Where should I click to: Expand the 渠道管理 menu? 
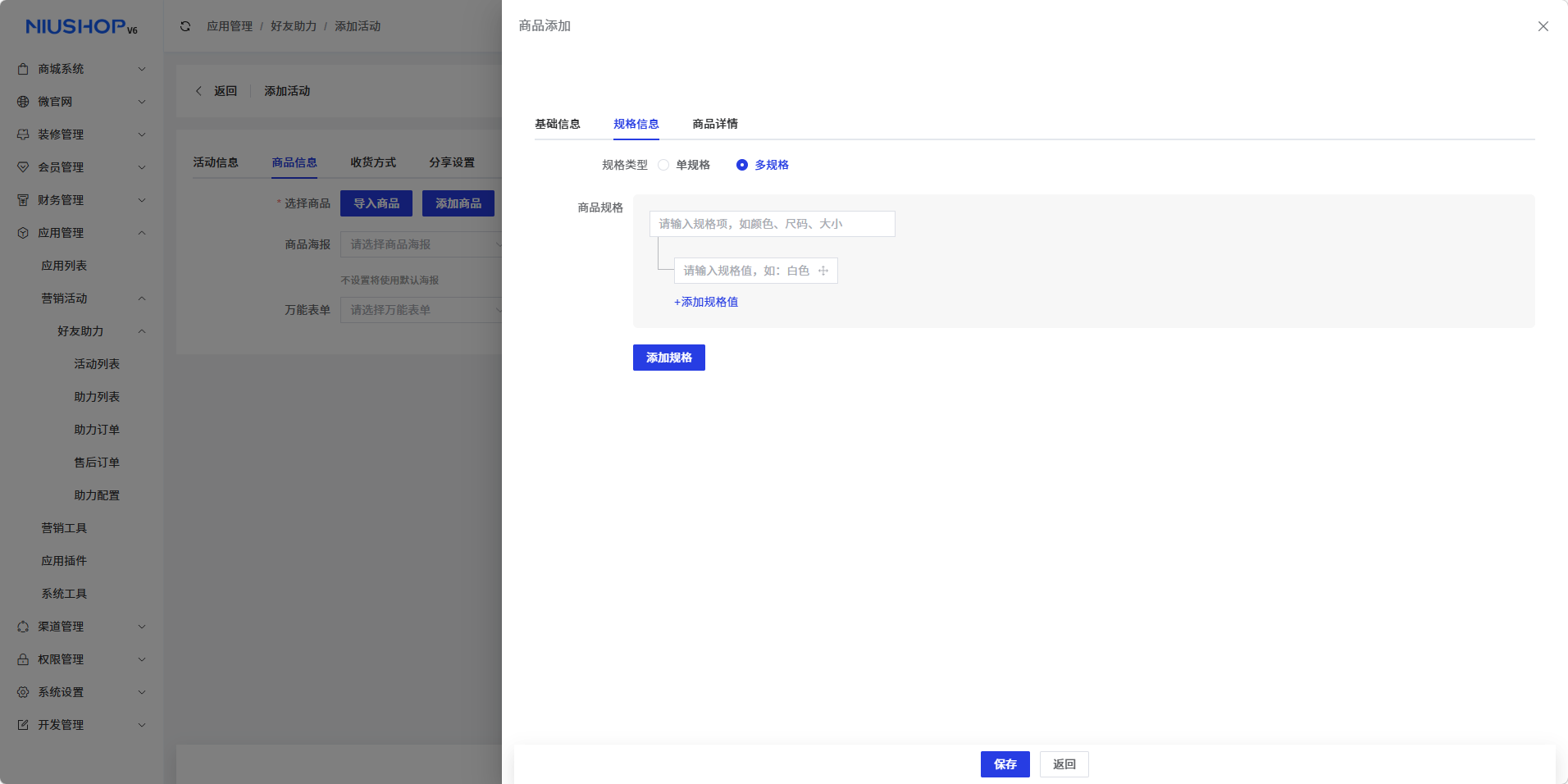142,627
